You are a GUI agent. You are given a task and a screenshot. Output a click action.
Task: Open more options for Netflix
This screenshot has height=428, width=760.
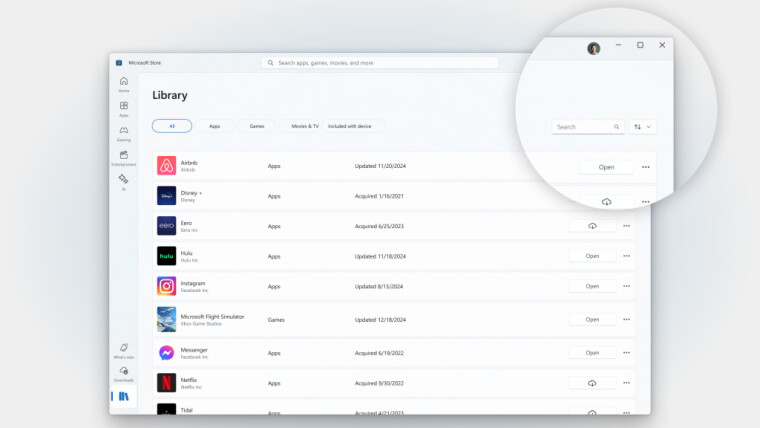(x=627, y=383)
